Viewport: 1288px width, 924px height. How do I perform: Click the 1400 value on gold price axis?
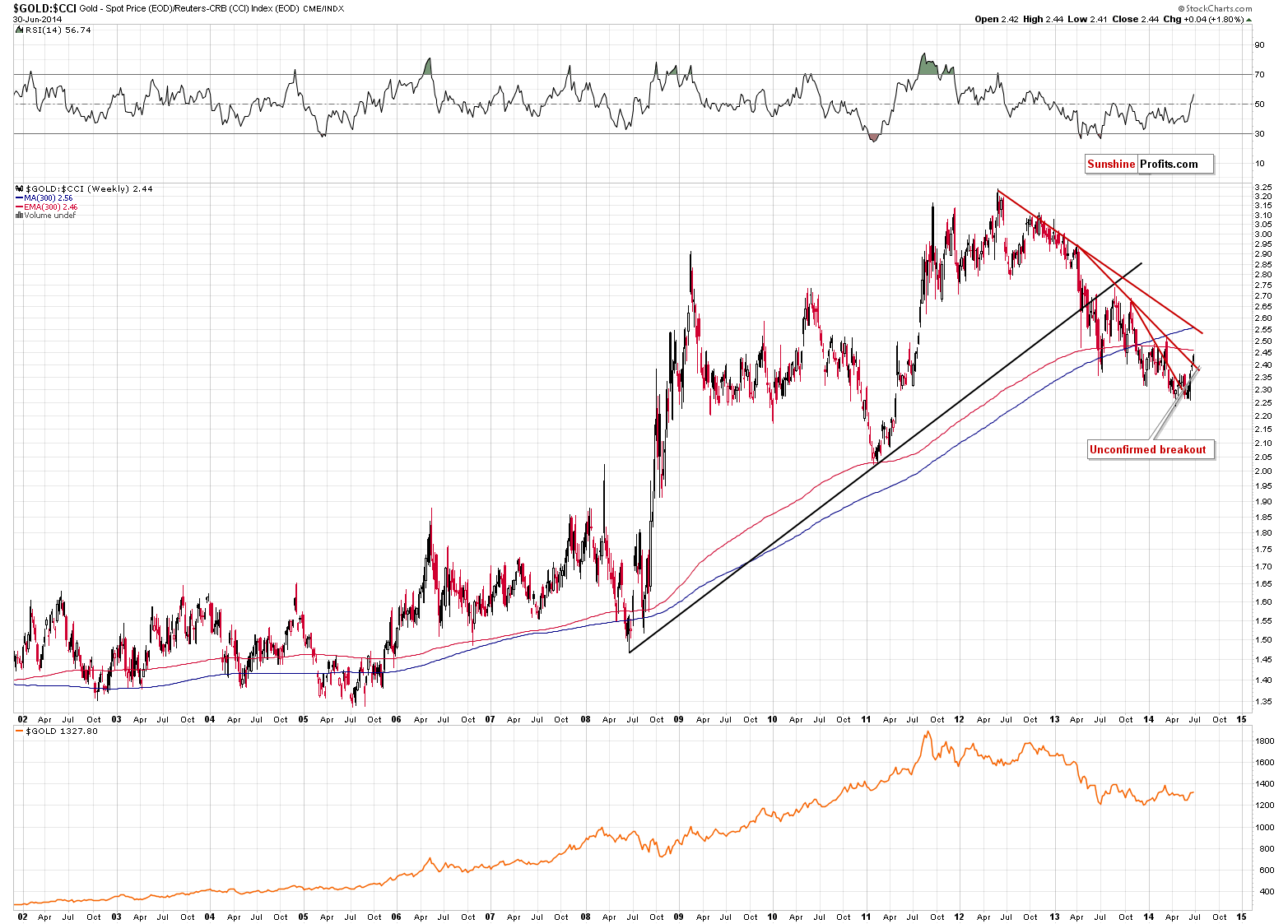pos(1264,784)
